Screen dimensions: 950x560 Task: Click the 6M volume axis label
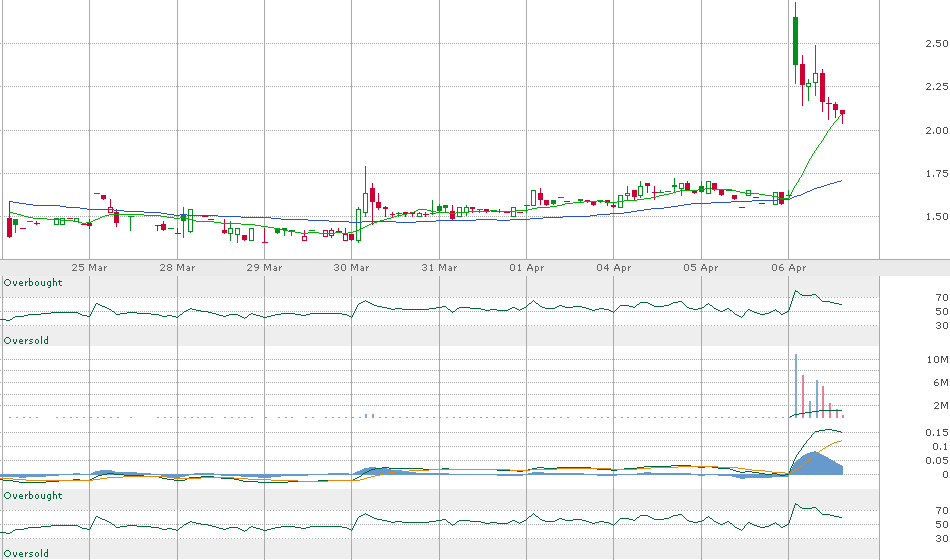[940, 382]
